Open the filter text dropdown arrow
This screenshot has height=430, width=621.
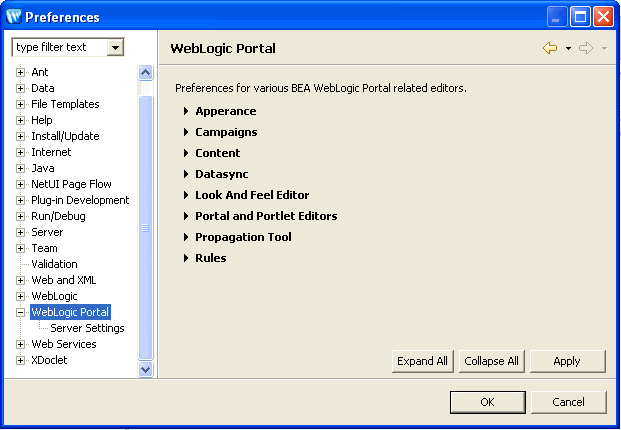[x=115, y=48]
